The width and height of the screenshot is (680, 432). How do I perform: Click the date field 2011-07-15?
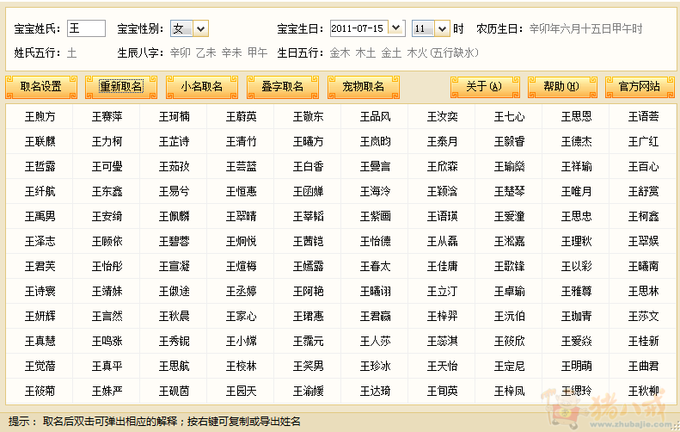click(359, 29)
